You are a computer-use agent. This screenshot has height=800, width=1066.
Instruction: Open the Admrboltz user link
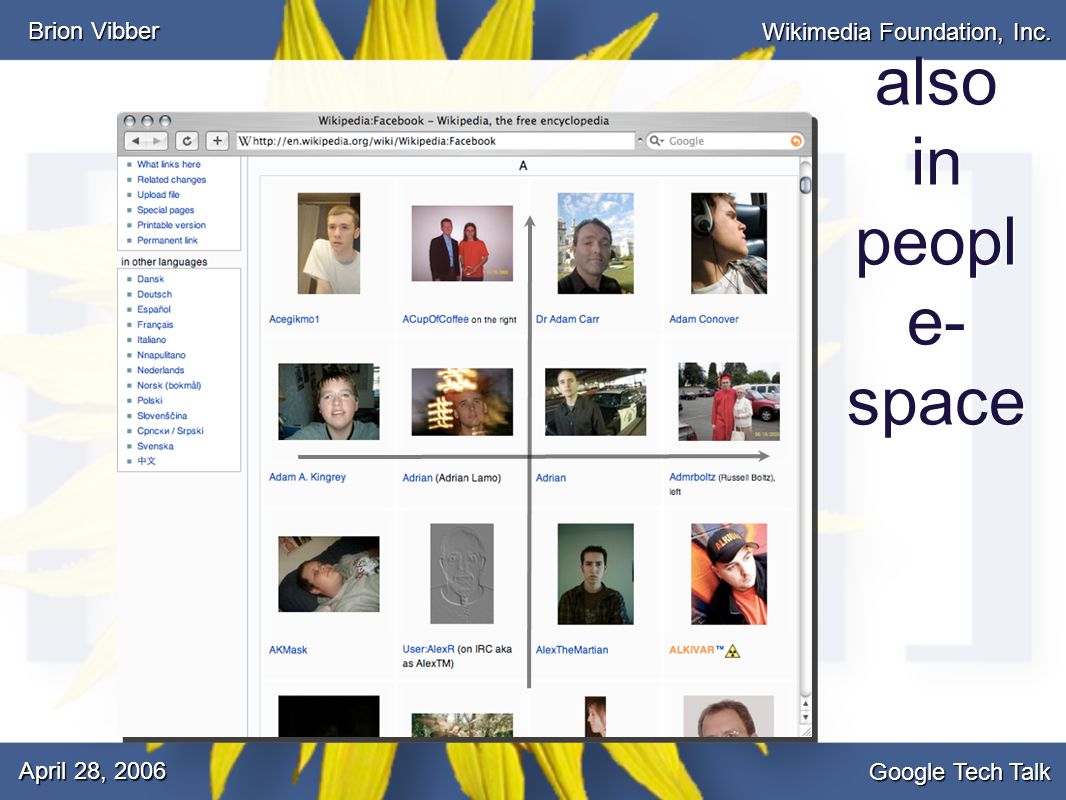click(x=692, y=477)
